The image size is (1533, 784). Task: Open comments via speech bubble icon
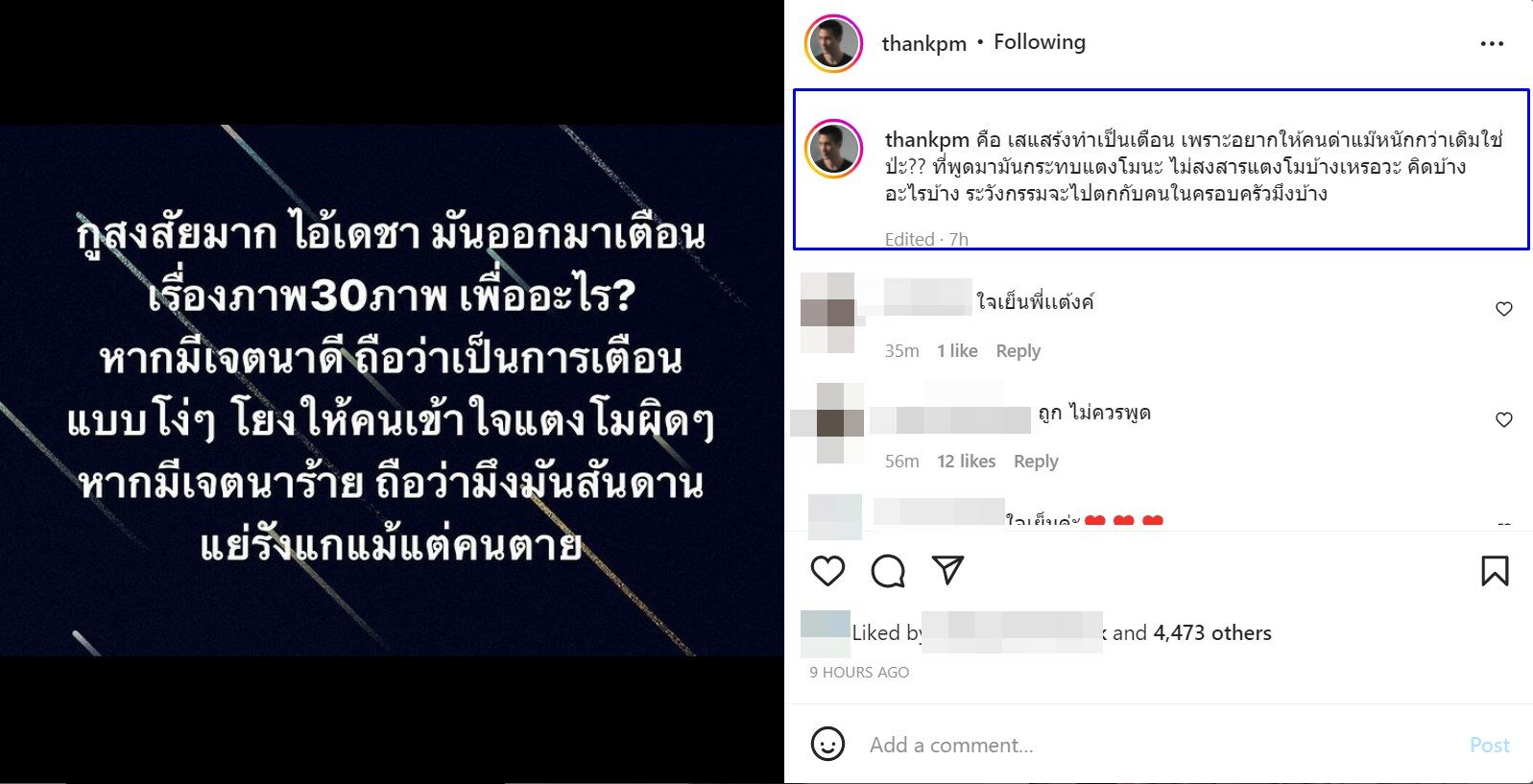888,571
